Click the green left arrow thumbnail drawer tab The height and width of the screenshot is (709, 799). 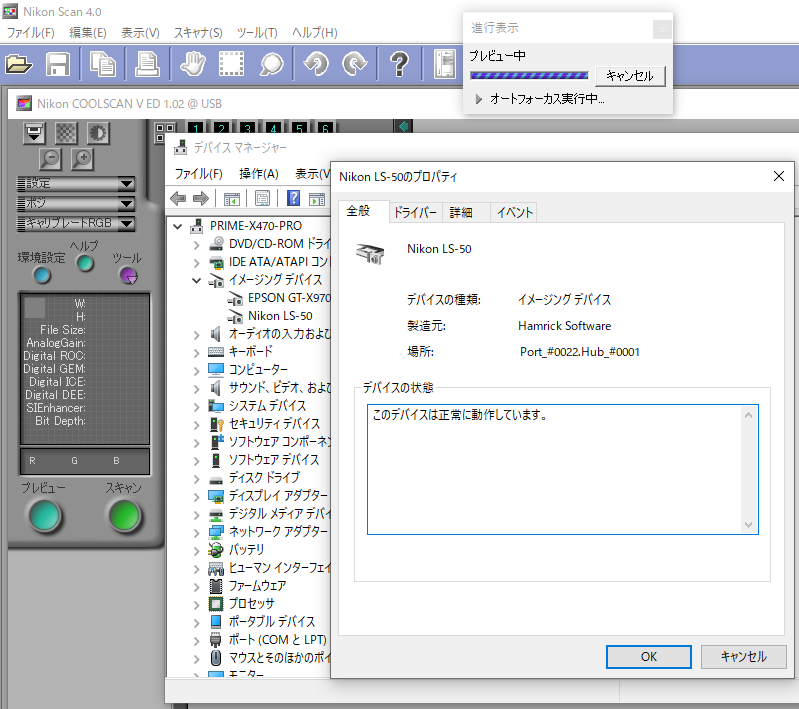[404, 126]
